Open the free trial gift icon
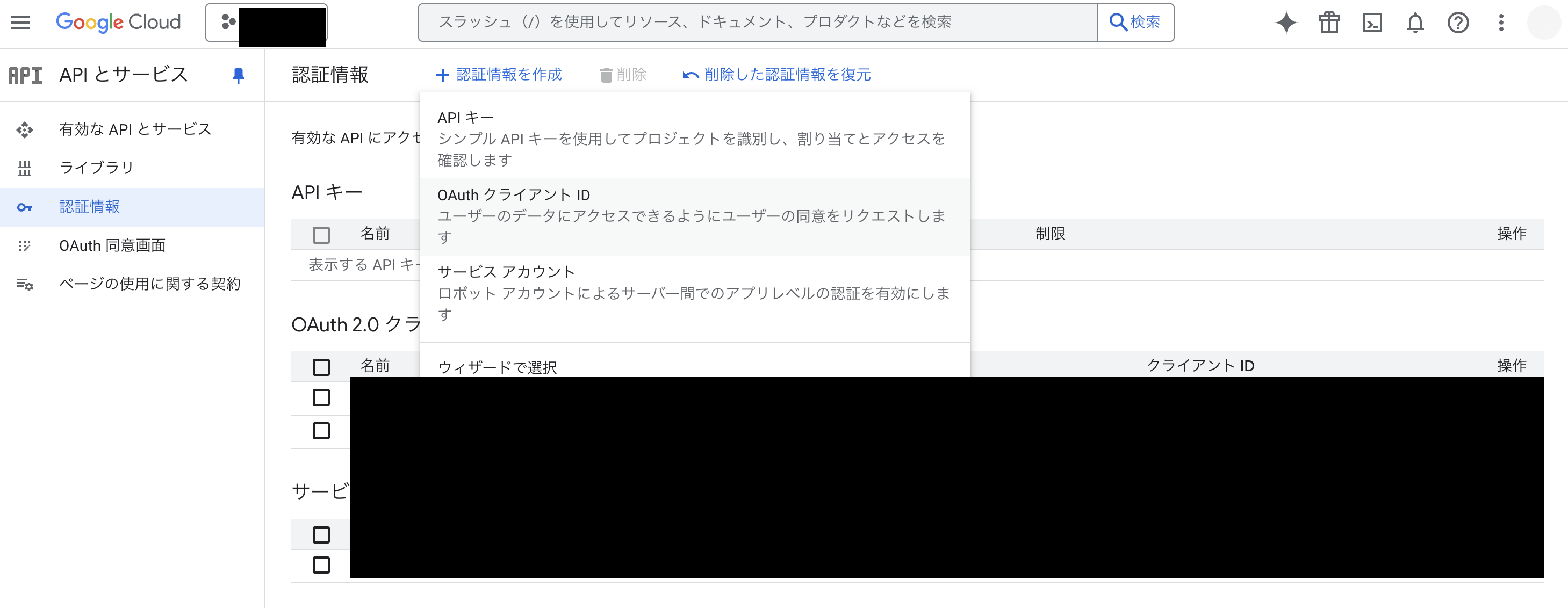The image size is (1568, 608). 1329,23
